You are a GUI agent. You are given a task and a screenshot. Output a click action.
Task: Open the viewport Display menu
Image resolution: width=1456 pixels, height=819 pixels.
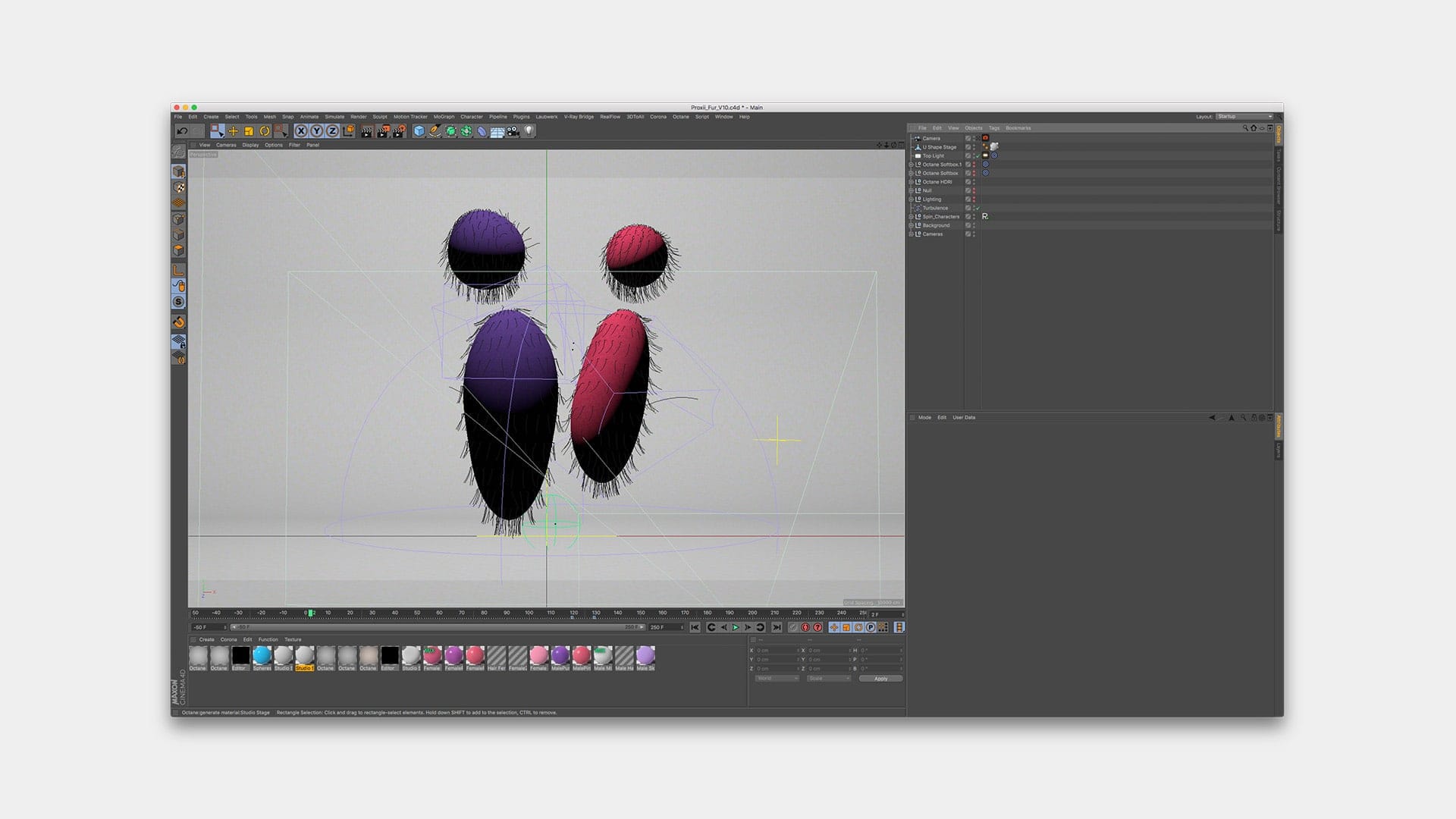tap(250, 145)
